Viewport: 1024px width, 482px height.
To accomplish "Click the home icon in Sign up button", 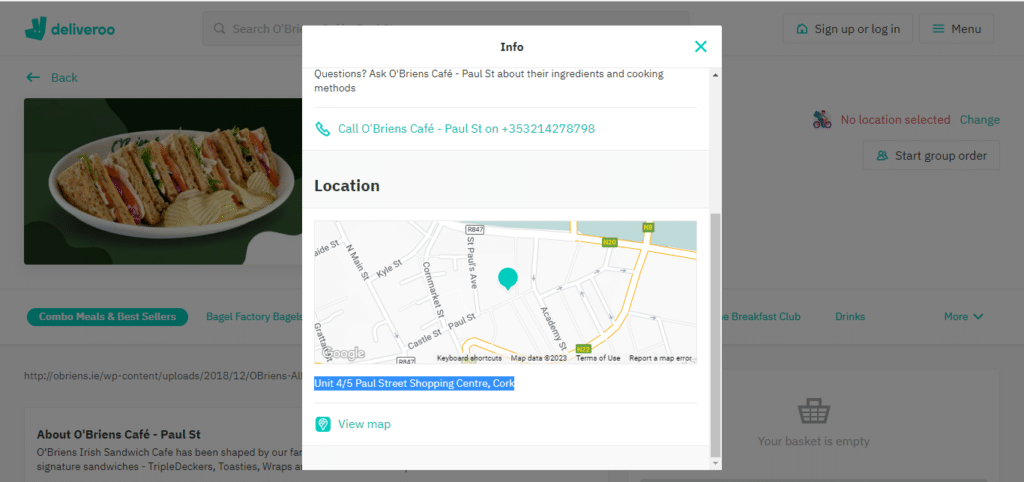I will point(802,29).
